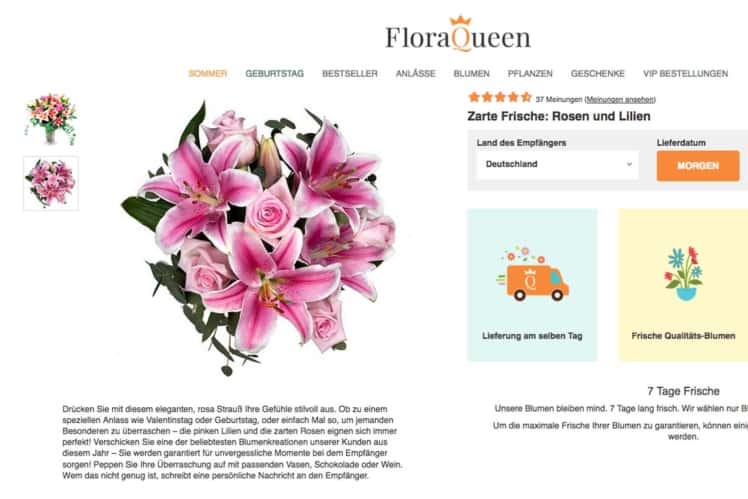Open the BLUMEN menu
The height and width of the screenshot is (499, 748).
click(471, 73)
